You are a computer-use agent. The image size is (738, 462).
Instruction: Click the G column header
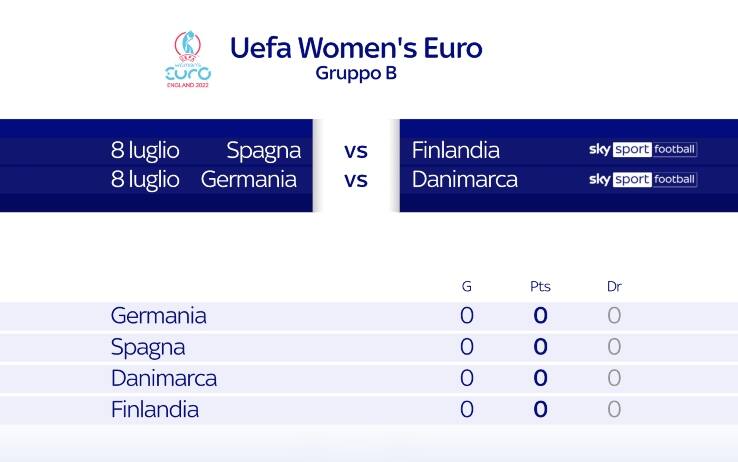467,287
